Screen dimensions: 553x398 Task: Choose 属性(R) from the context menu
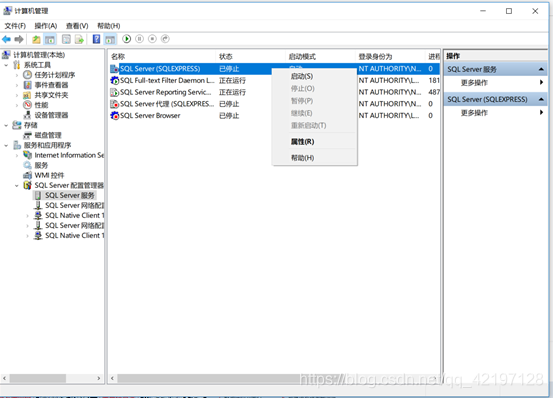point(315,142)
